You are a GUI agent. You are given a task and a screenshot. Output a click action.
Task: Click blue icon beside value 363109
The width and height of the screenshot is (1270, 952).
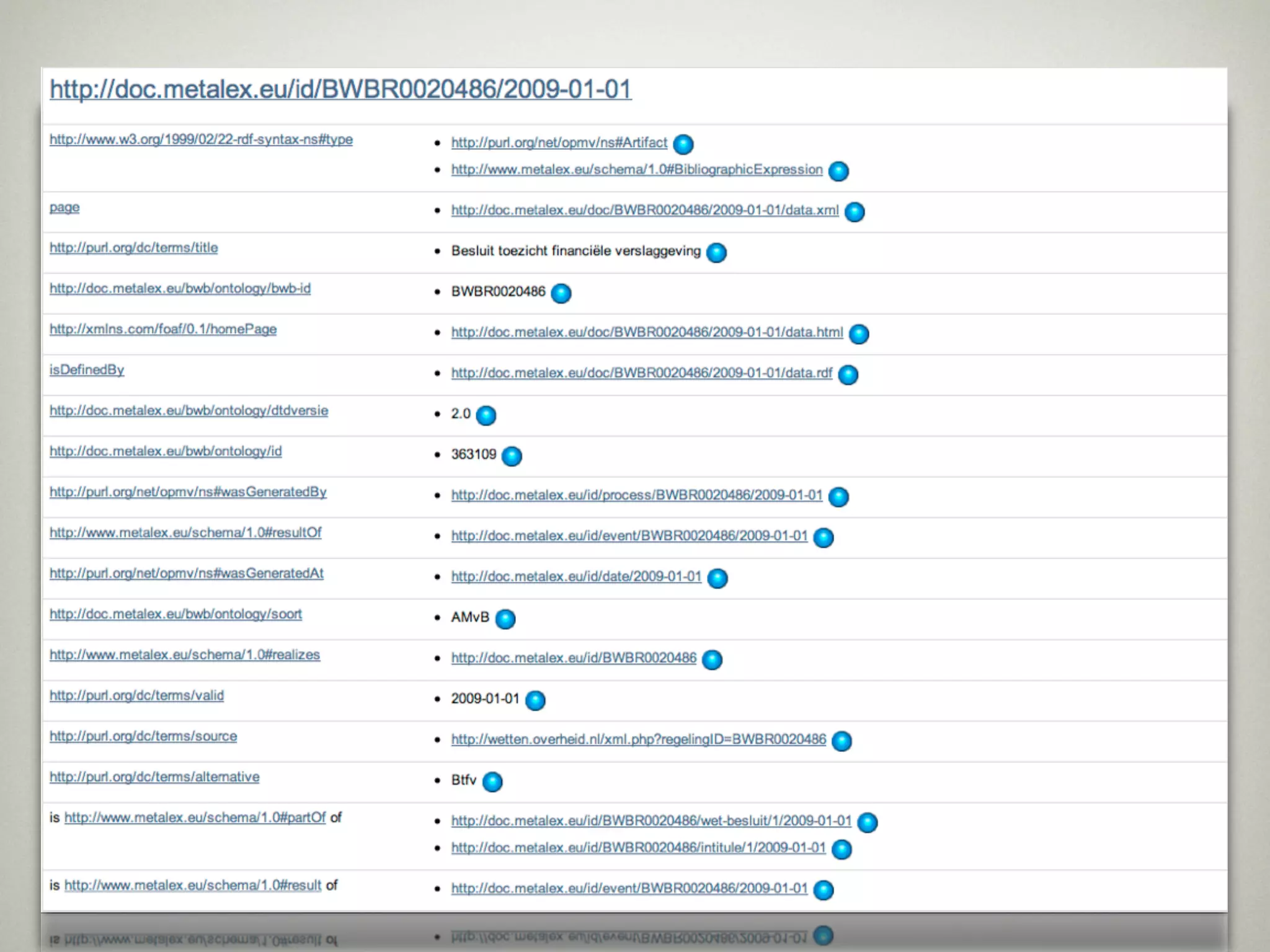512,456
